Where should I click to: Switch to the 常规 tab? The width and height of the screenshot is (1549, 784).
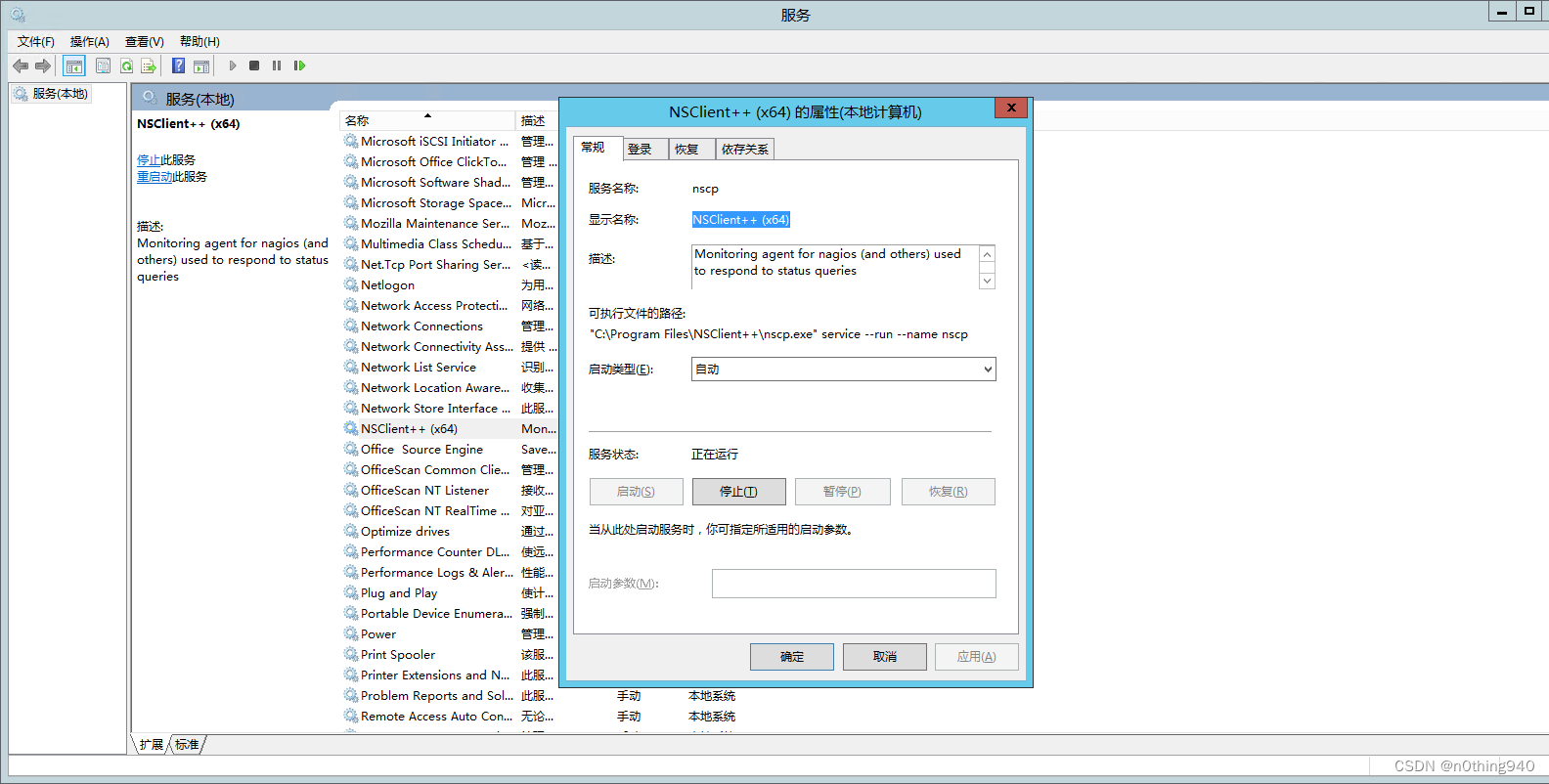(597, 148)
